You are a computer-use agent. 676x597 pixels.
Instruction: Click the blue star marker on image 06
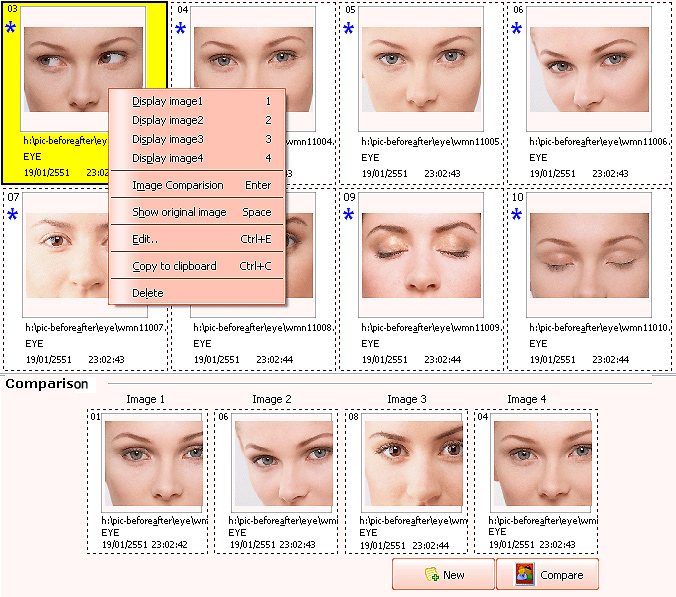(516, 28)
